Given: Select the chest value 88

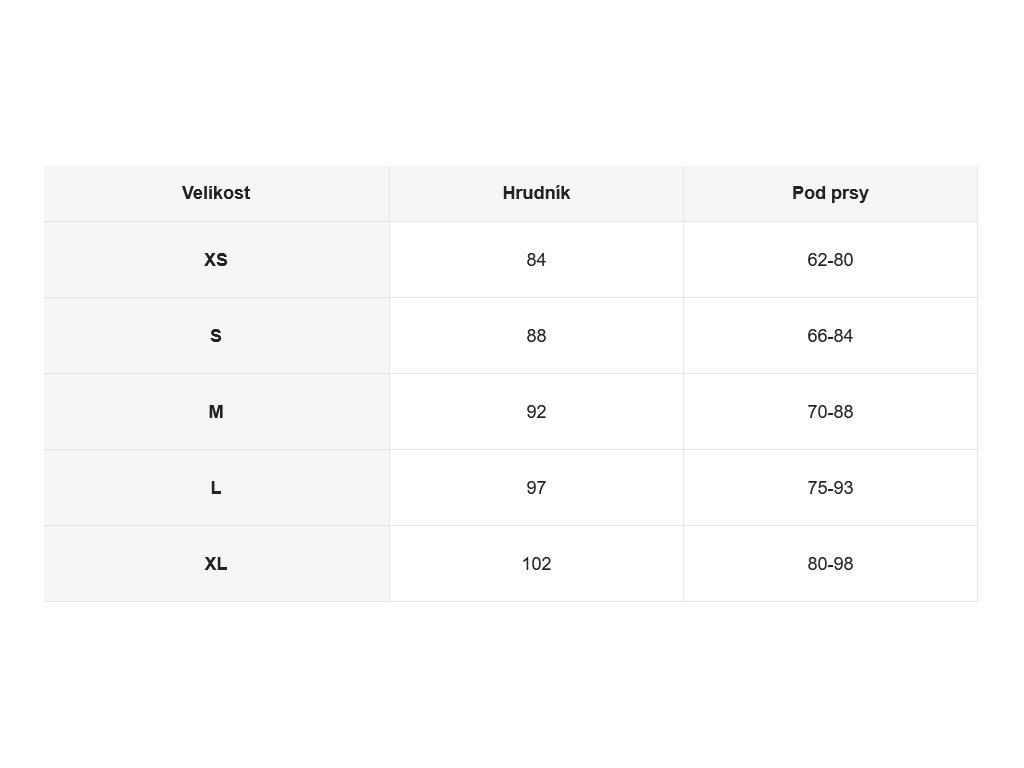Looking at the screenshot, I should click(536, 336).
